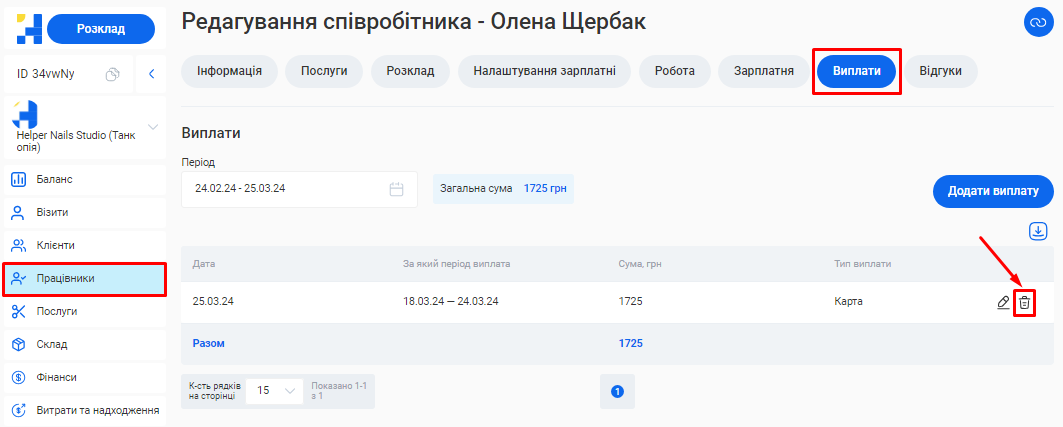Image resolution: width=1063 pixels, height=427 pixels.
Task: Click the Додати виплату button
Action: [993, 191]
